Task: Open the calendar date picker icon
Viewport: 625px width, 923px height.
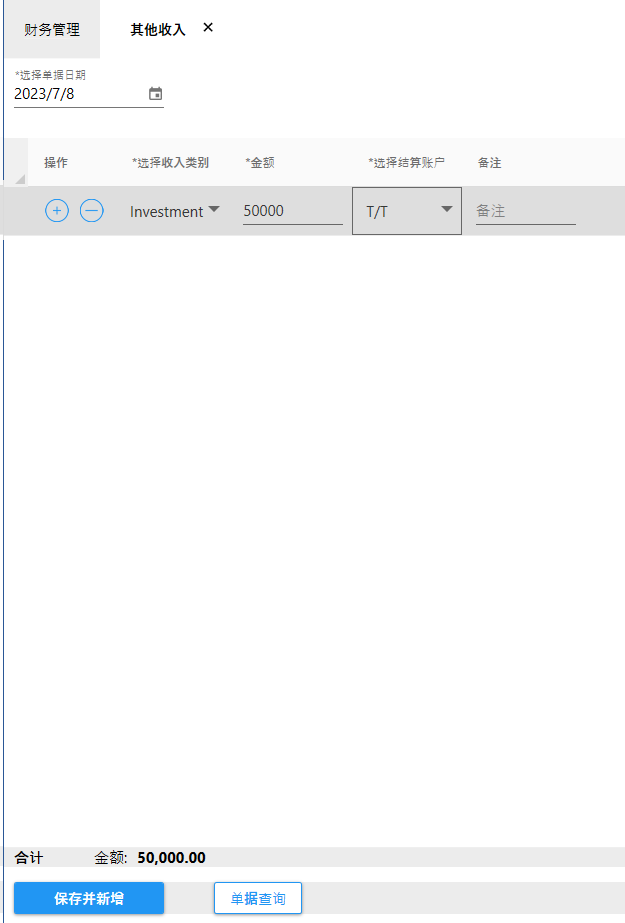Action: point(155,94)
